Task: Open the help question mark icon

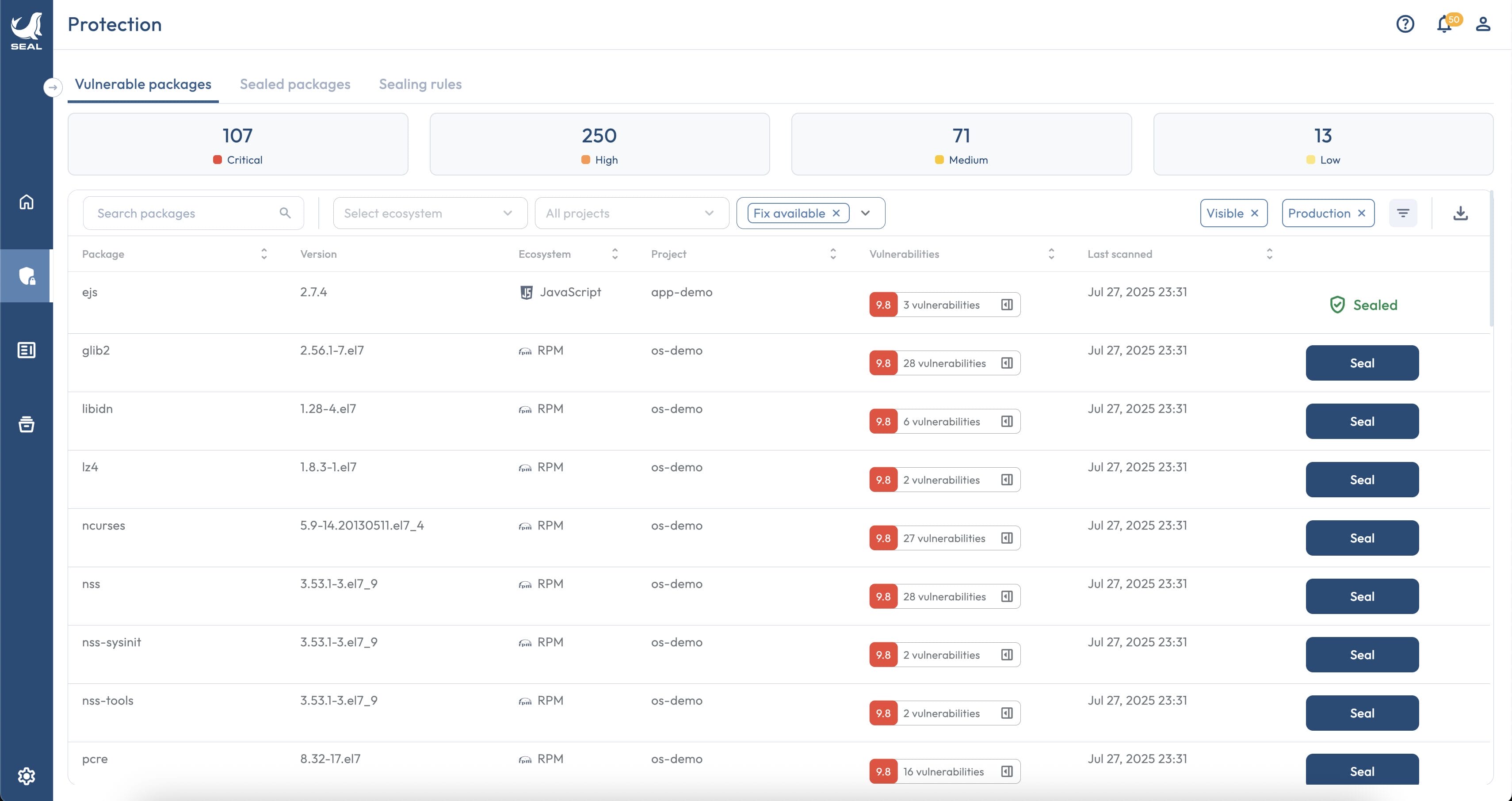Action: pyautogui.click(x=1405, y=24)
